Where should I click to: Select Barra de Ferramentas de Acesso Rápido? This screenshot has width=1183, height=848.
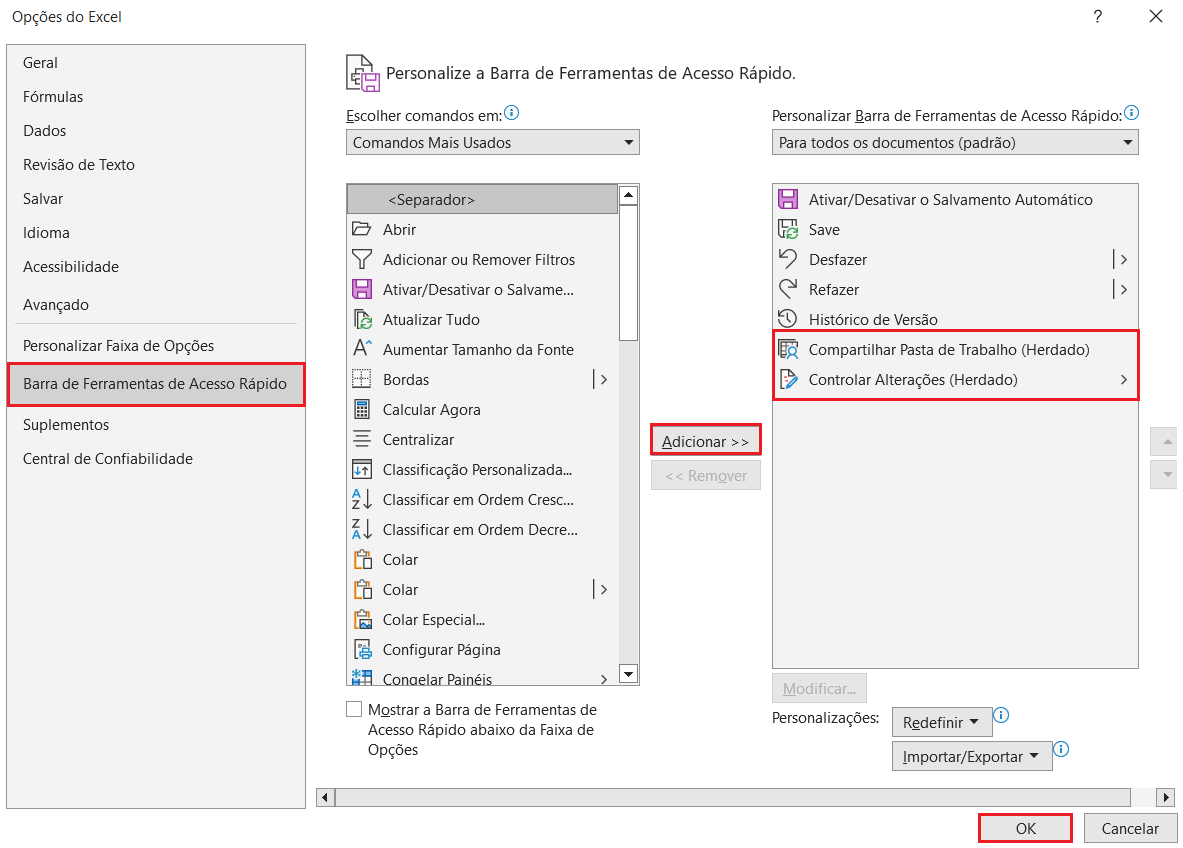point(156,384)
